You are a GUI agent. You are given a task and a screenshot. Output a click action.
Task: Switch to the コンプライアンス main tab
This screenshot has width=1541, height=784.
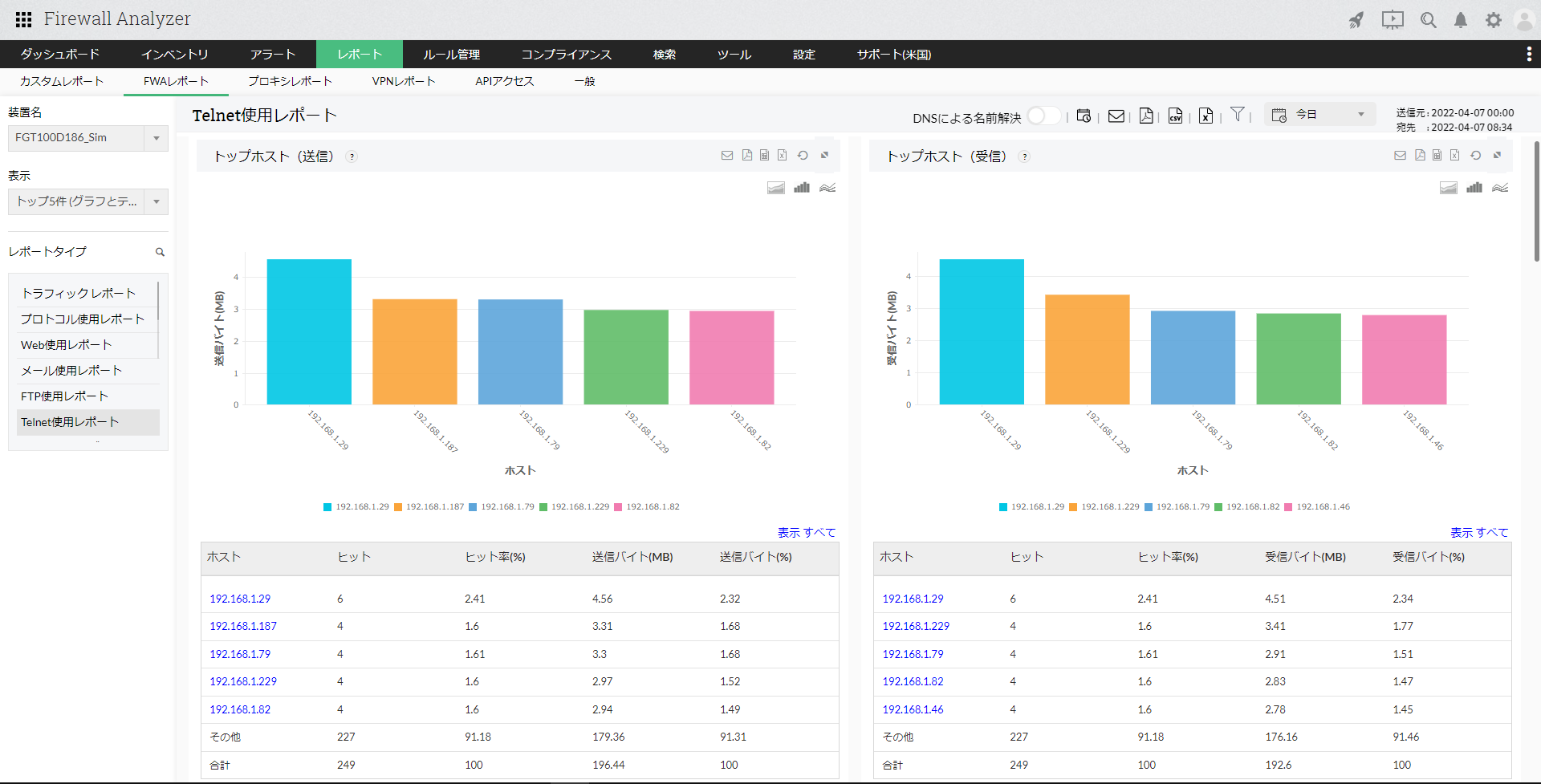click(x=566, y=55)
